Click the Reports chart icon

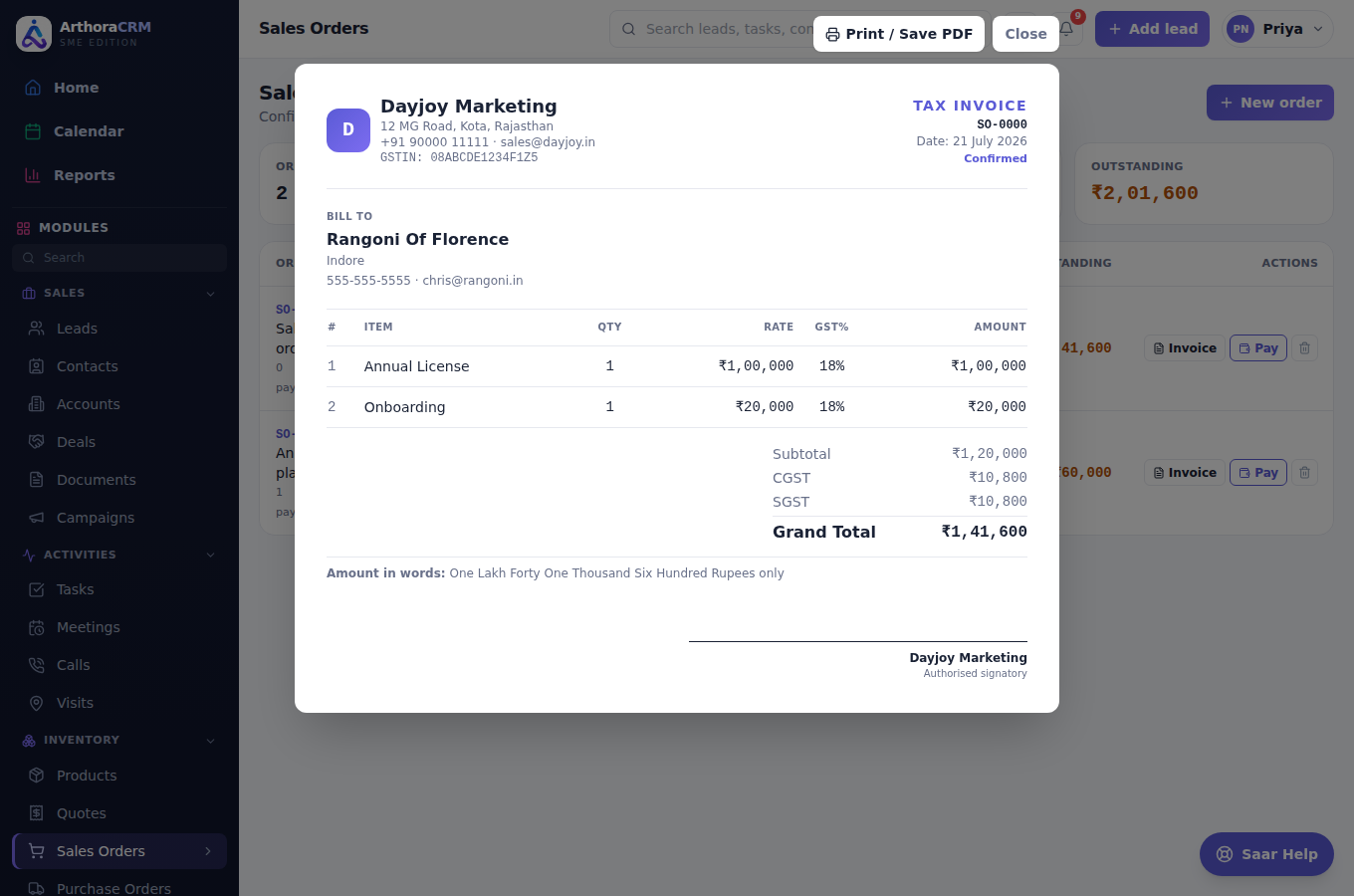pos(33,175)
